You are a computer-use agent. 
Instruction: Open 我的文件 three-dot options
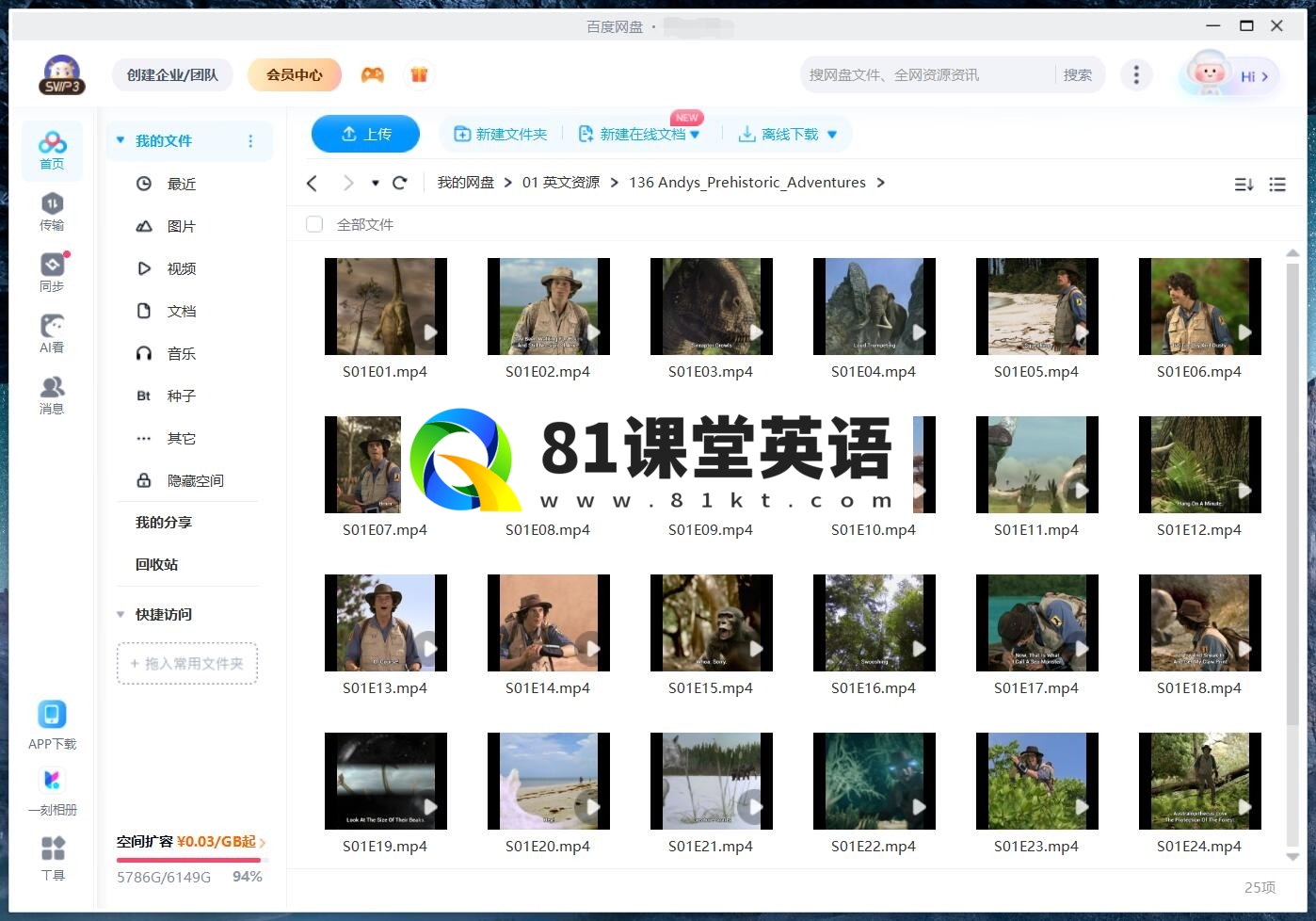(x=250, y=141)
